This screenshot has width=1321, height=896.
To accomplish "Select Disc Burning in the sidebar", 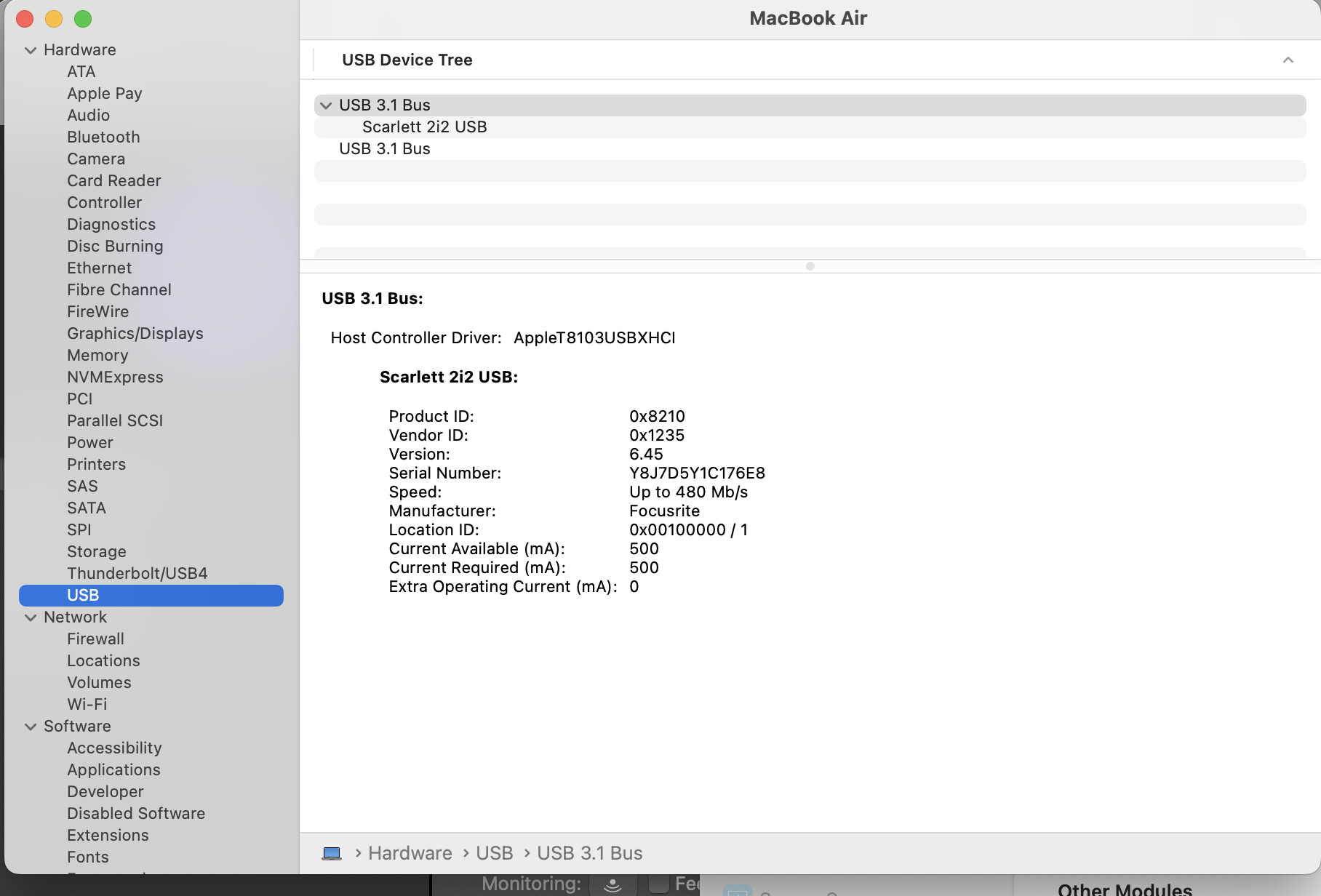I will pyautogui.click(x=115, y=246).
